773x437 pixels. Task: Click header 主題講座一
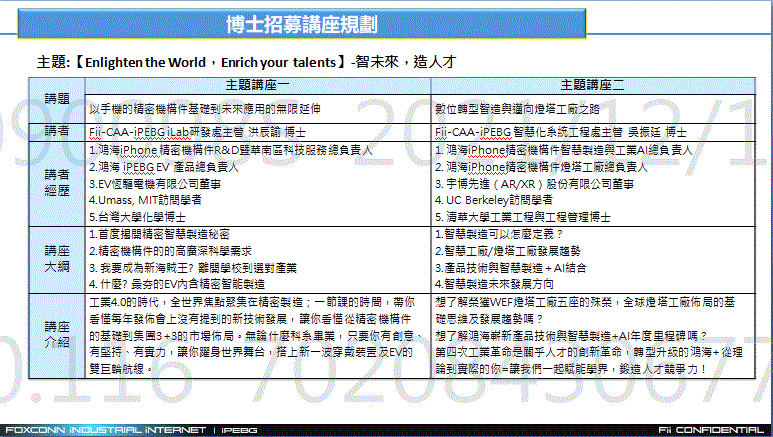coord(257,85)
